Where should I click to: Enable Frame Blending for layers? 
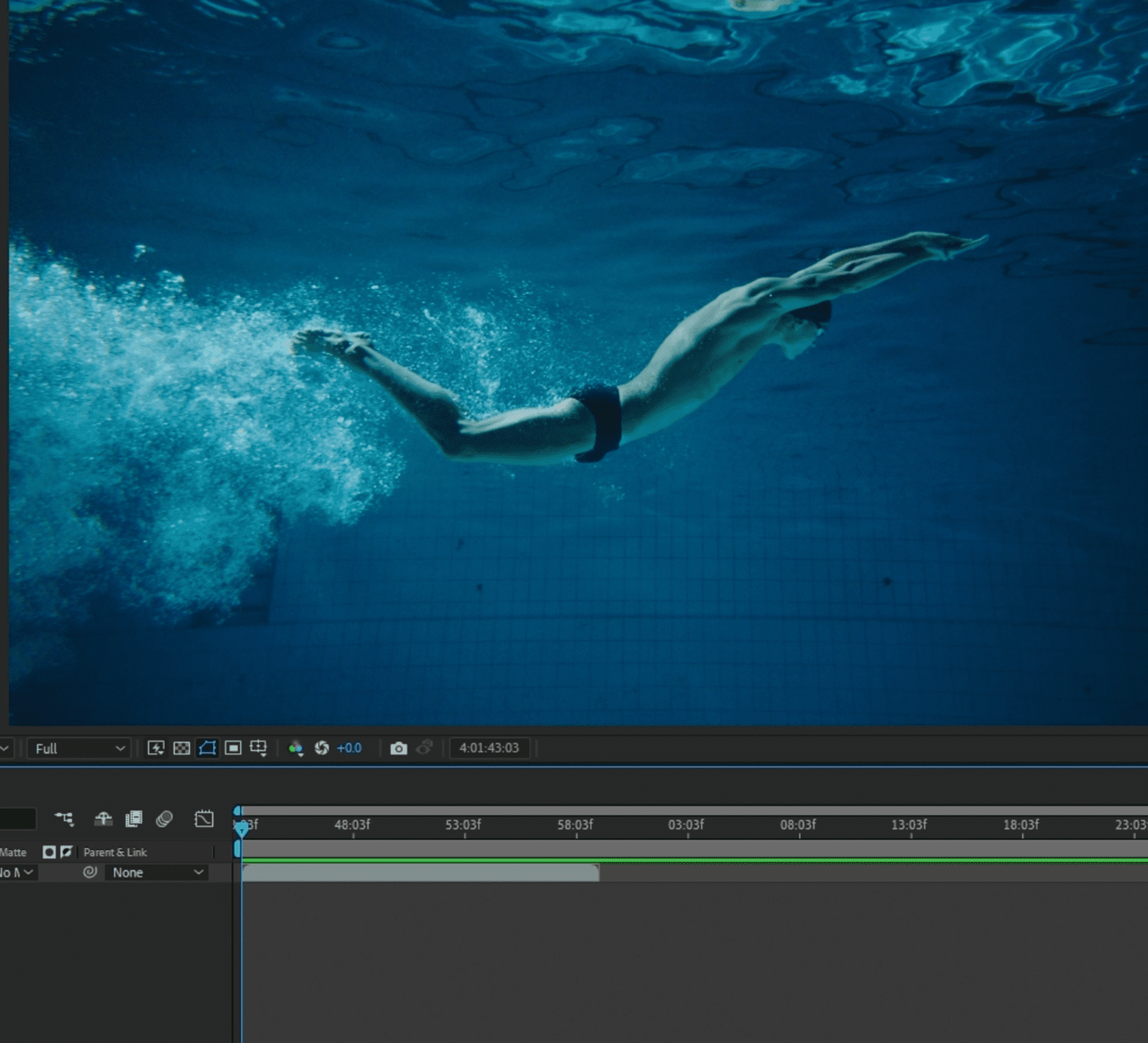tap(134, 819)
